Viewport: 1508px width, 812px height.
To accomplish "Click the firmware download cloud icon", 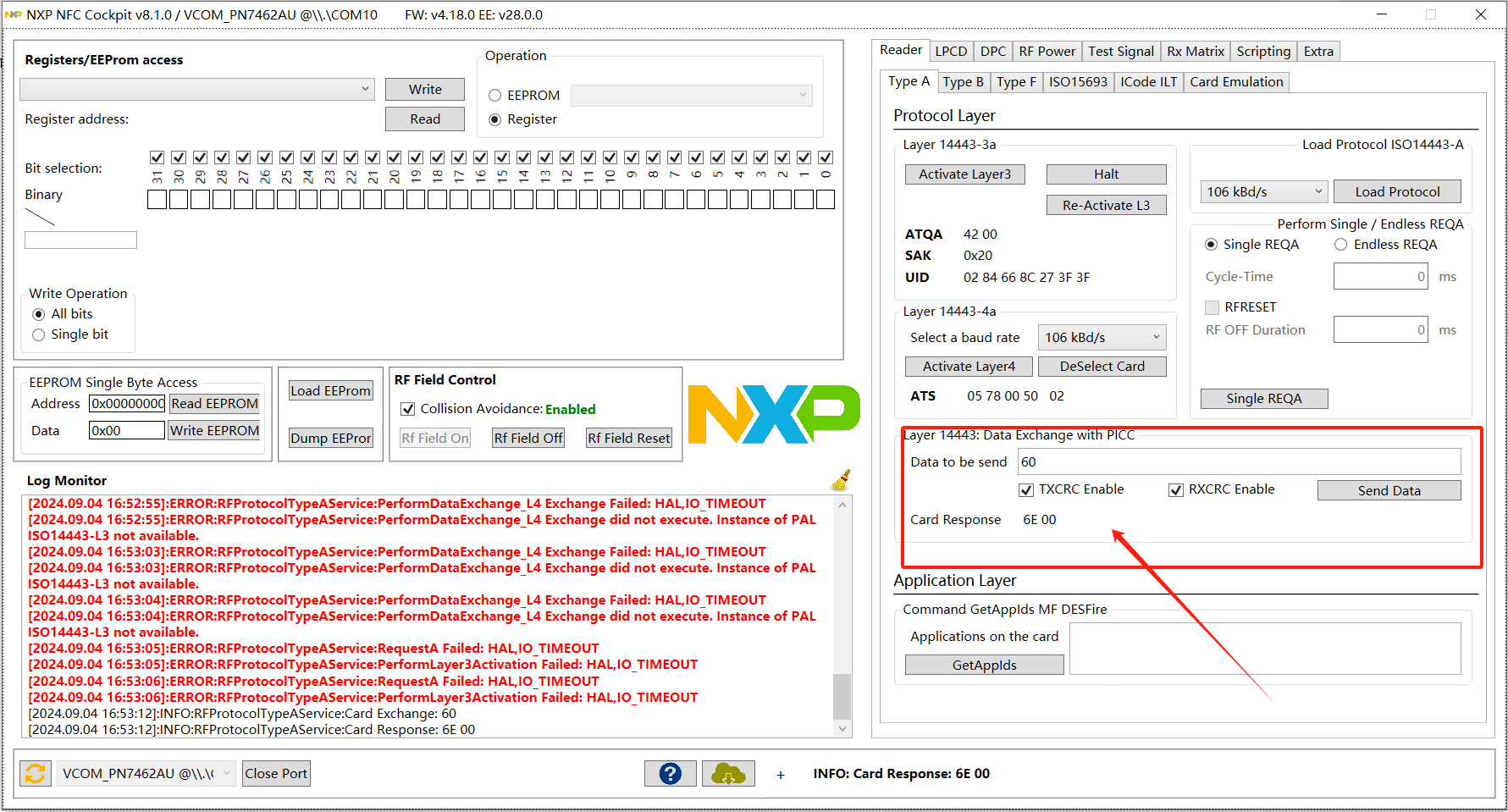I will (727, 773).
